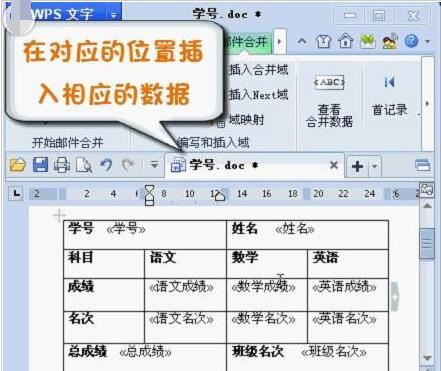The image size is (441, 371).
Task: Select 数学 header cell
Action: [x=267, y=263]
